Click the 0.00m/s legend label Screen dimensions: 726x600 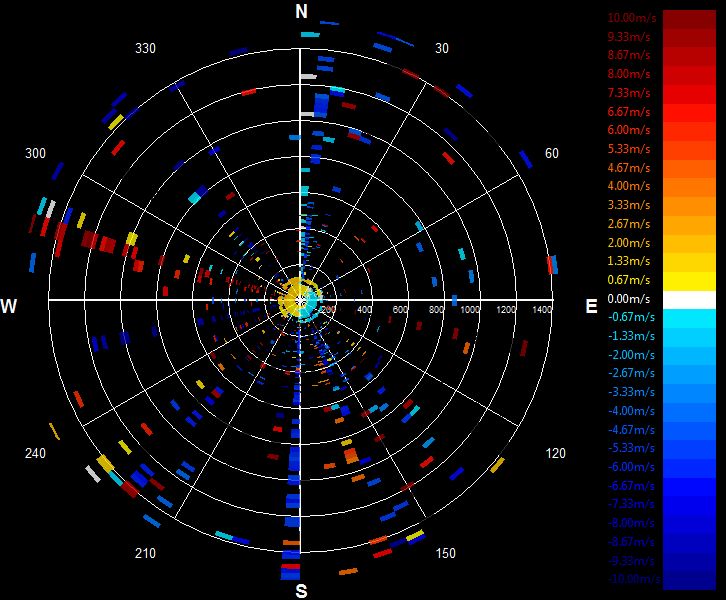point(629,299)
